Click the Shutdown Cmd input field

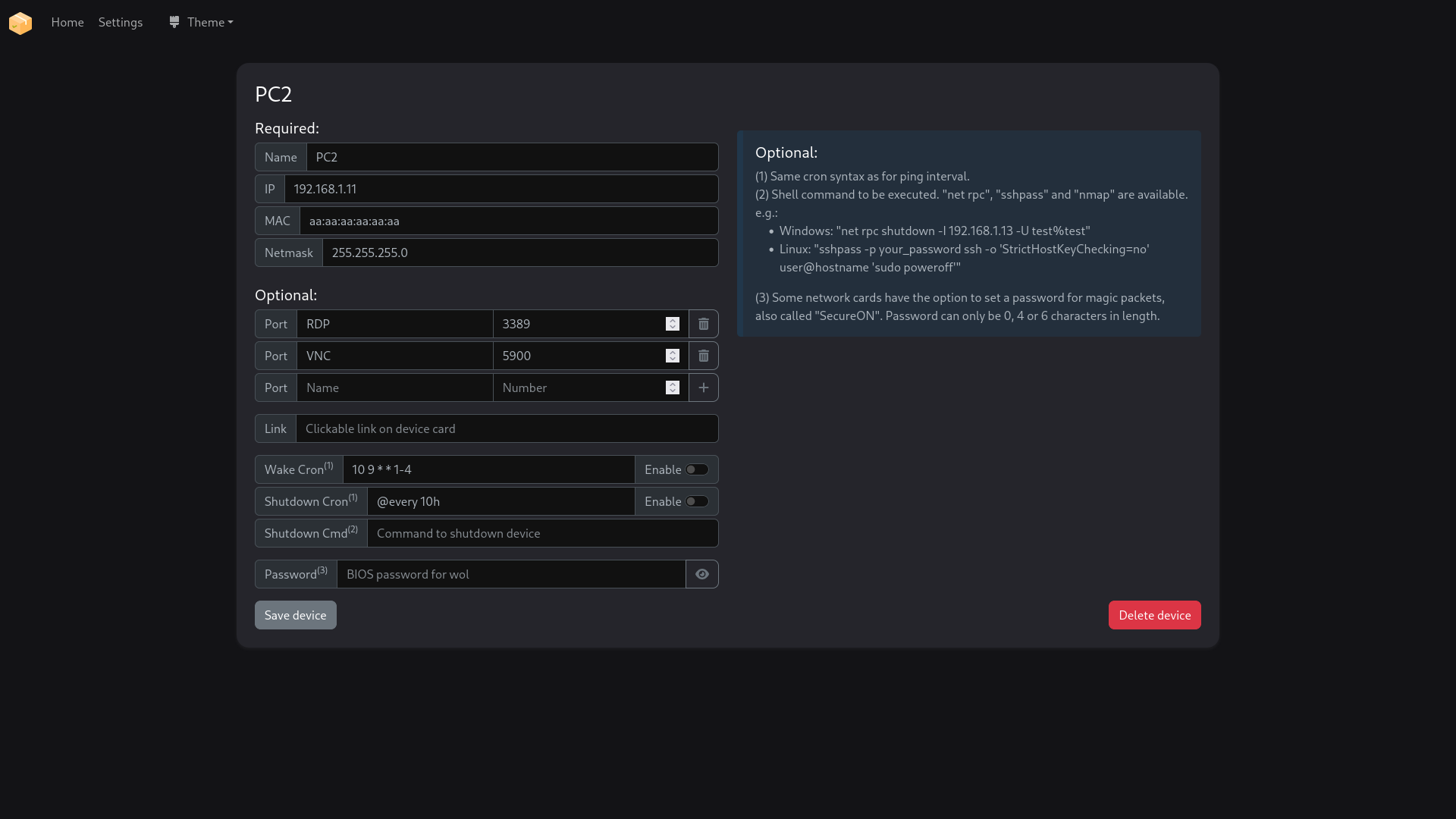542,533
